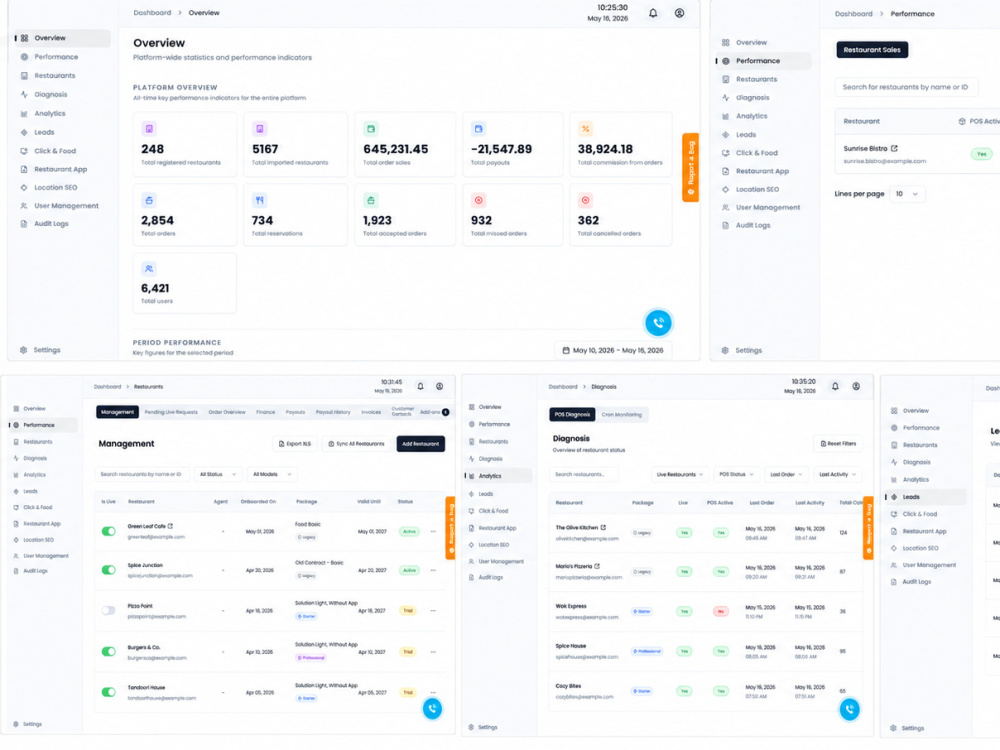Toggle the Is Live switch for Burgers & Co.

click(109, 652)
